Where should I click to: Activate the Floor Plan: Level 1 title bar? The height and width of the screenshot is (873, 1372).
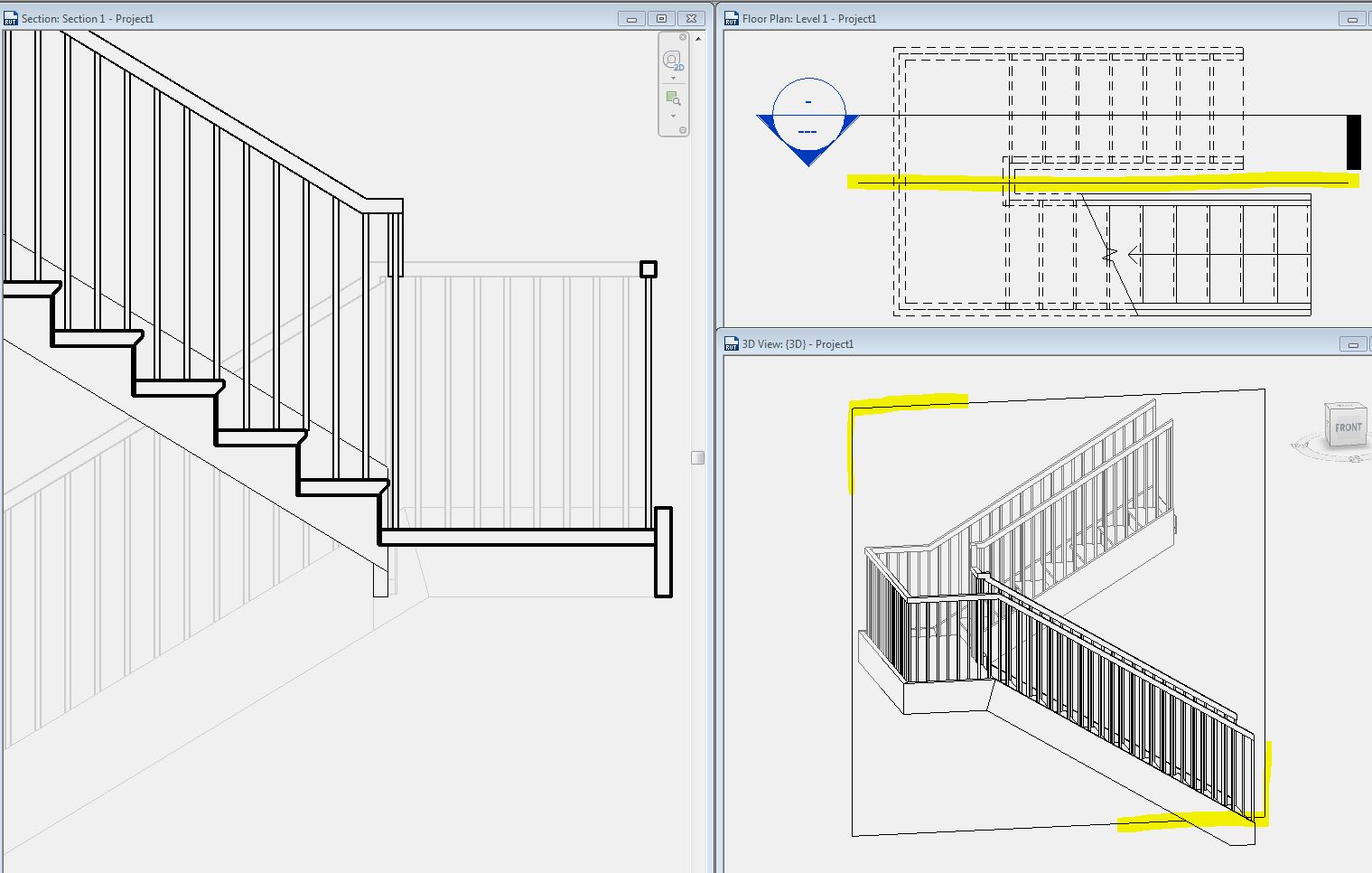pyautogui.click(x=1047, y=18)
